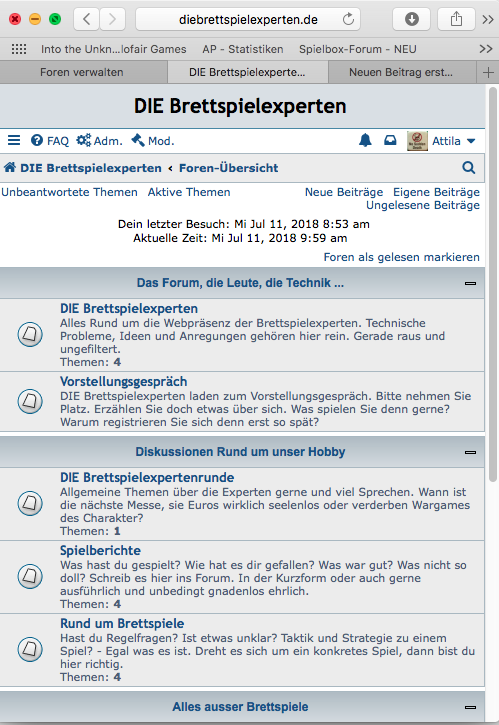
Task: Switch to the 'Neuen Beitrag erst...' tab
Action: pyautogui.click(x=401, y=72)
